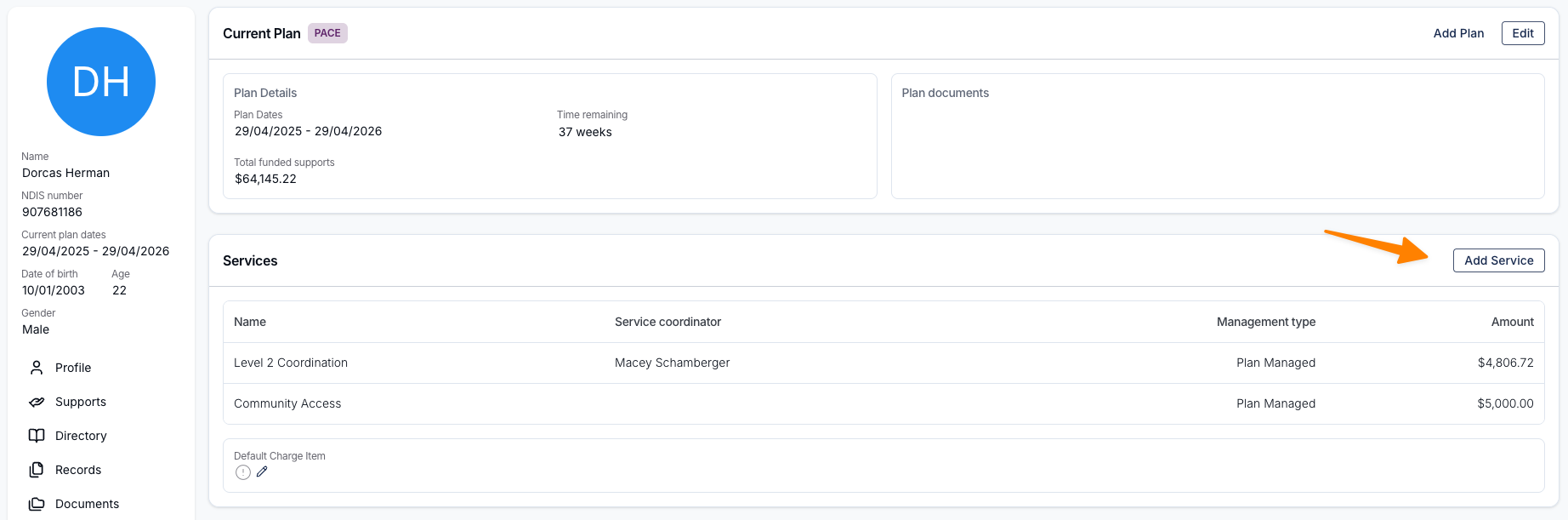
Task: Click the Add Plan link
Action: click(1458, 33)
